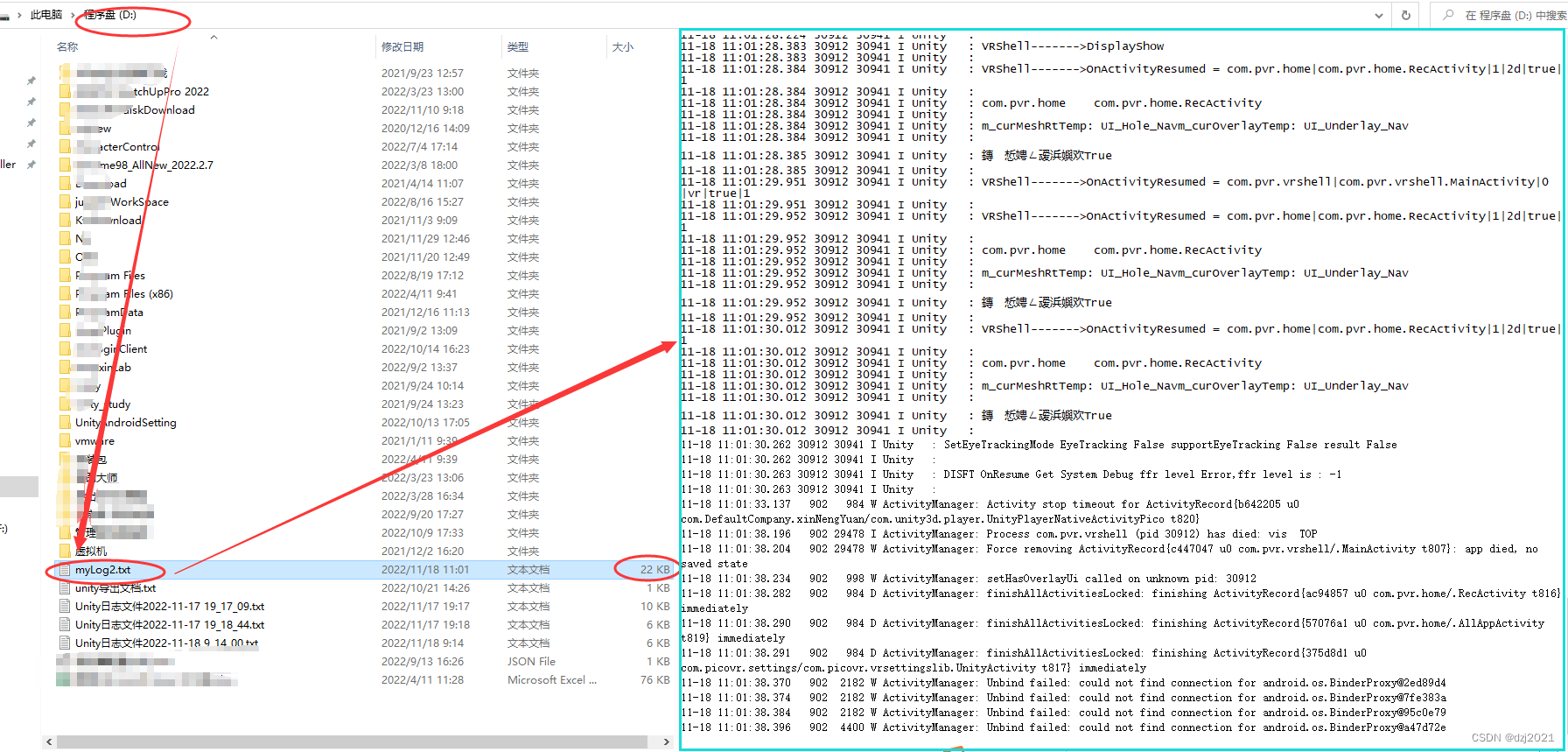Sort files by the 名称 column

pyautogui.click(x=67, y=46)
